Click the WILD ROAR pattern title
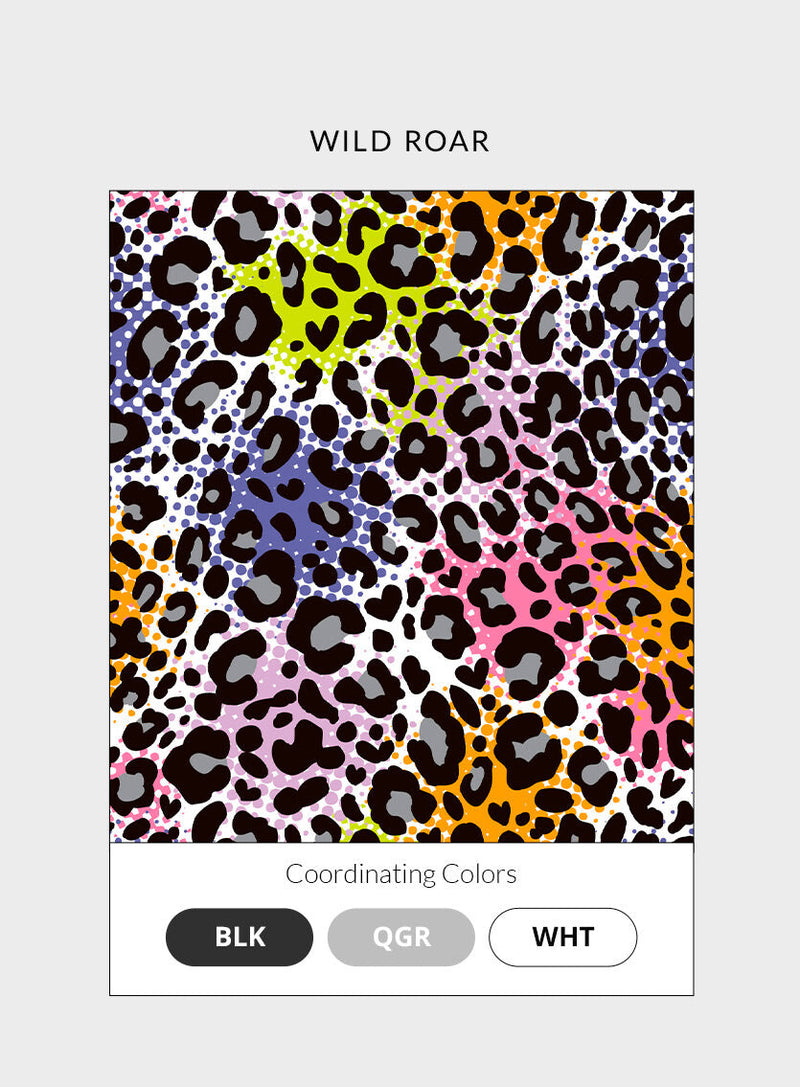 pyautogui.click(x=400, y=141)
